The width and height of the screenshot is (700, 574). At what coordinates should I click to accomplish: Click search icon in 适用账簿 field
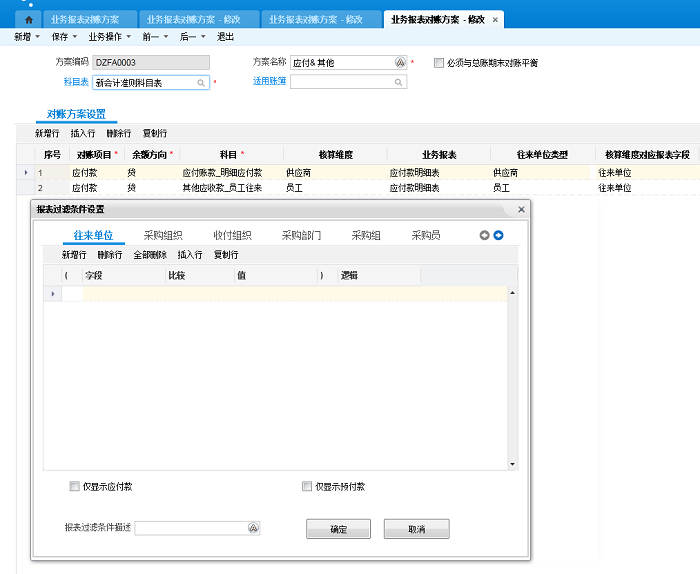click(399, 82)
